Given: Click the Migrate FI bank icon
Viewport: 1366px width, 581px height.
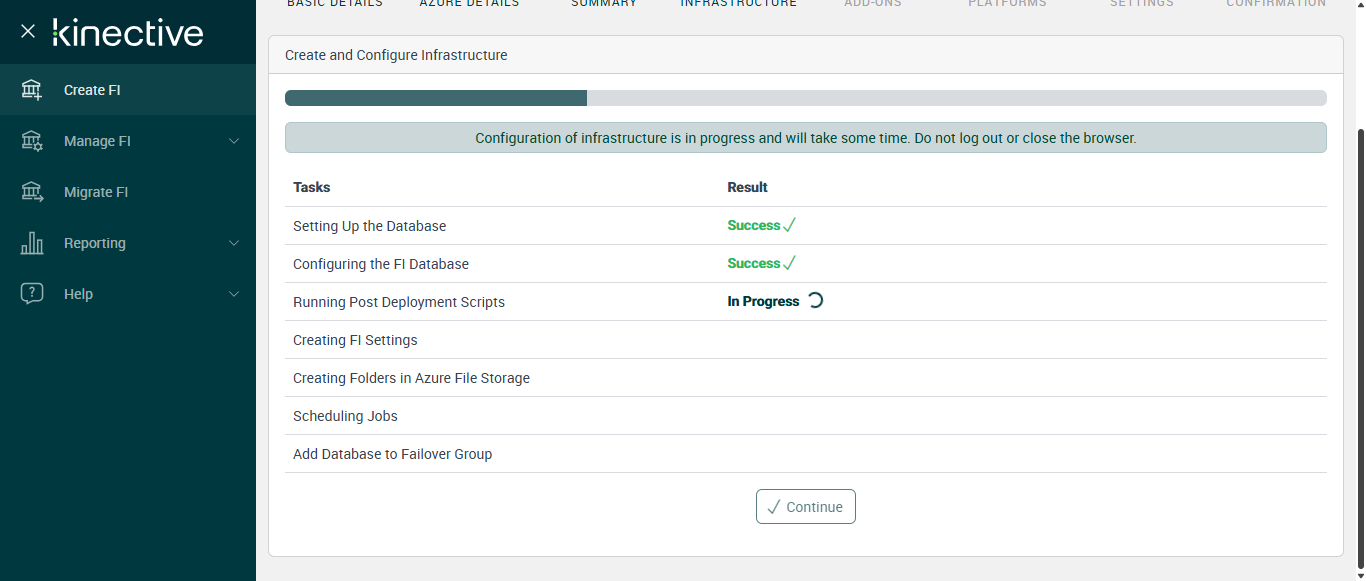Looking at the screenshot, I should click(32, 192).
